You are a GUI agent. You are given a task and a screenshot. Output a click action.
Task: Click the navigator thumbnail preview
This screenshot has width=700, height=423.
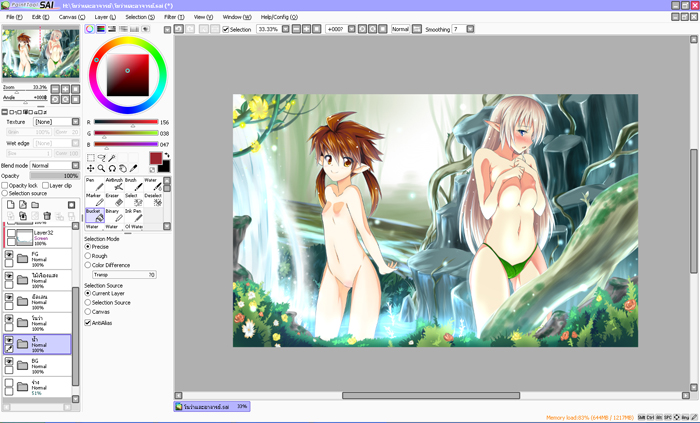41,53
